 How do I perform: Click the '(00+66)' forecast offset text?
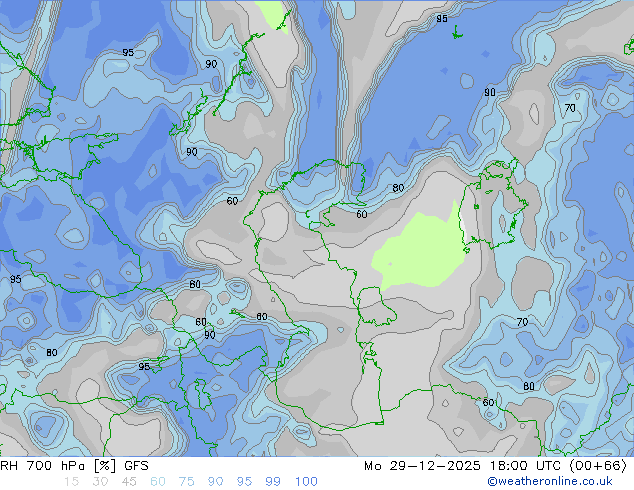(598, 466)
